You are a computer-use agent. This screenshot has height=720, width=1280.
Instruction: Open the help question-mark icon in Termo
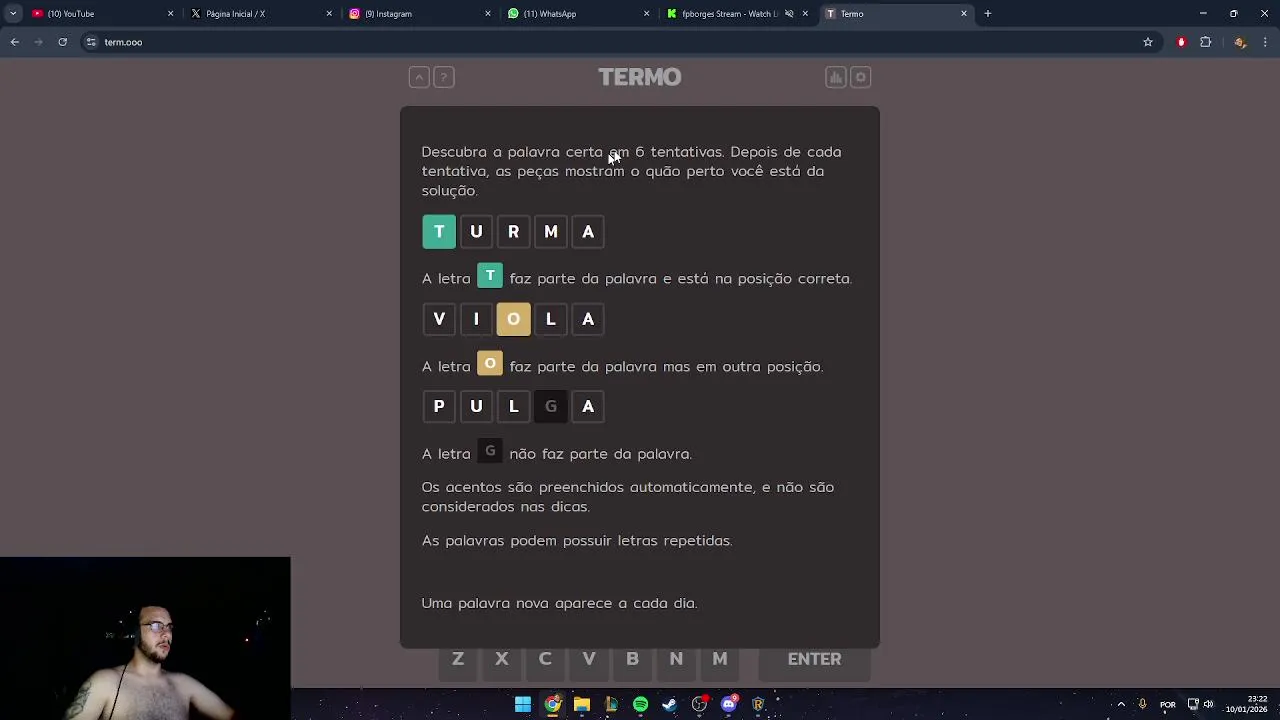click(x=444, y=77)
